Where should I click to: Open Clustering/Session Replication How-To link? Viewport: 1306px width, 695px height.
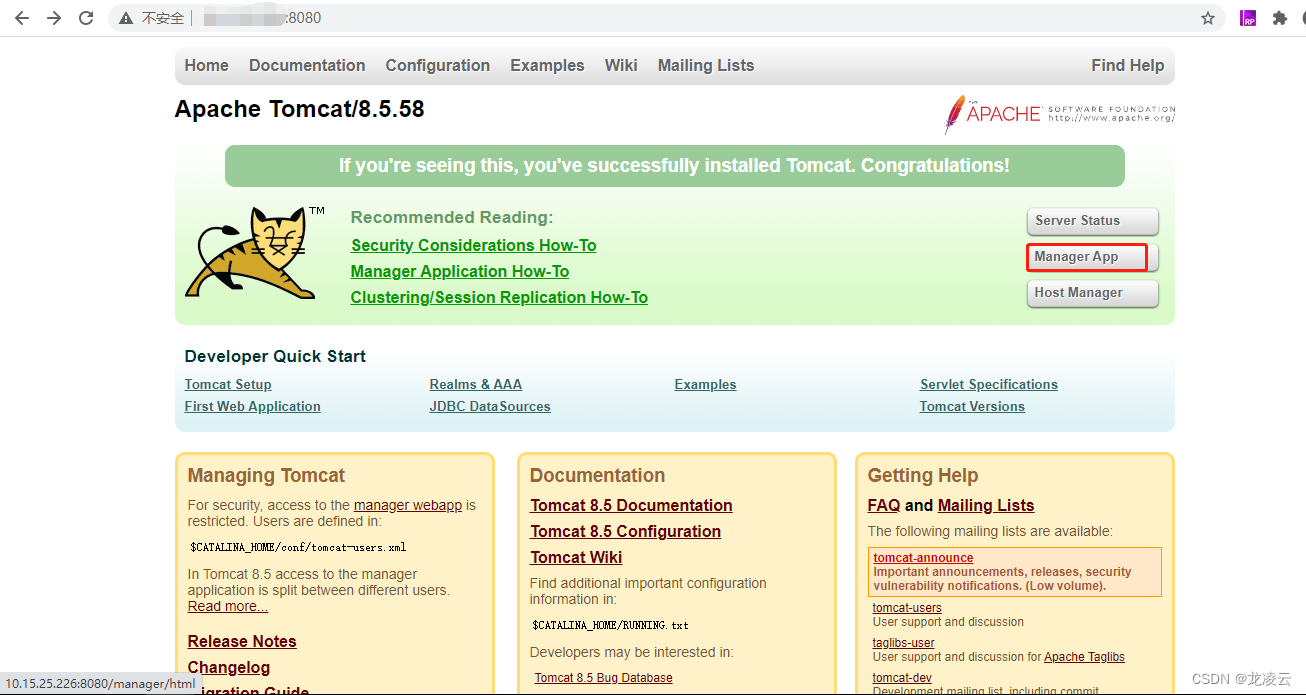tap(499, 298)
